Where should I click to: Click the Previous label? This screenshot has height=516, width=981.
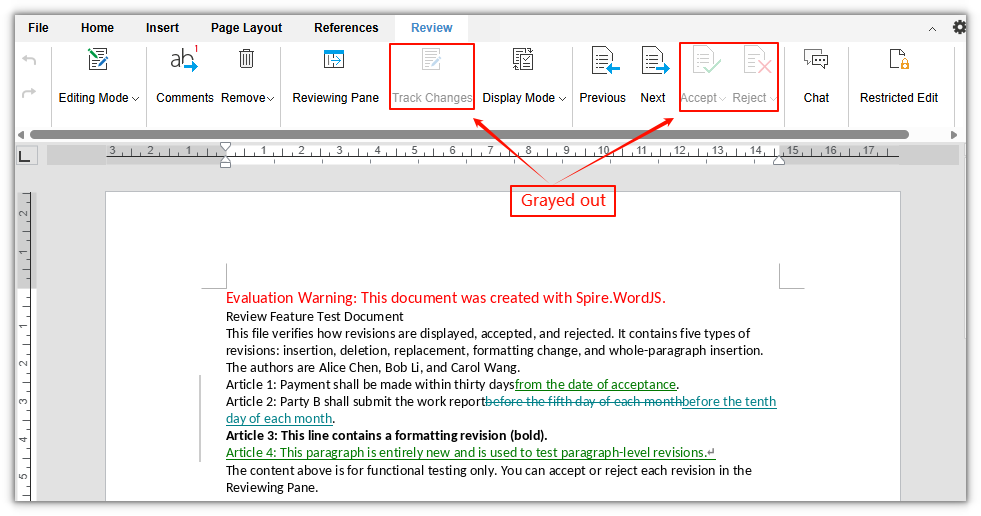point(602,98)
